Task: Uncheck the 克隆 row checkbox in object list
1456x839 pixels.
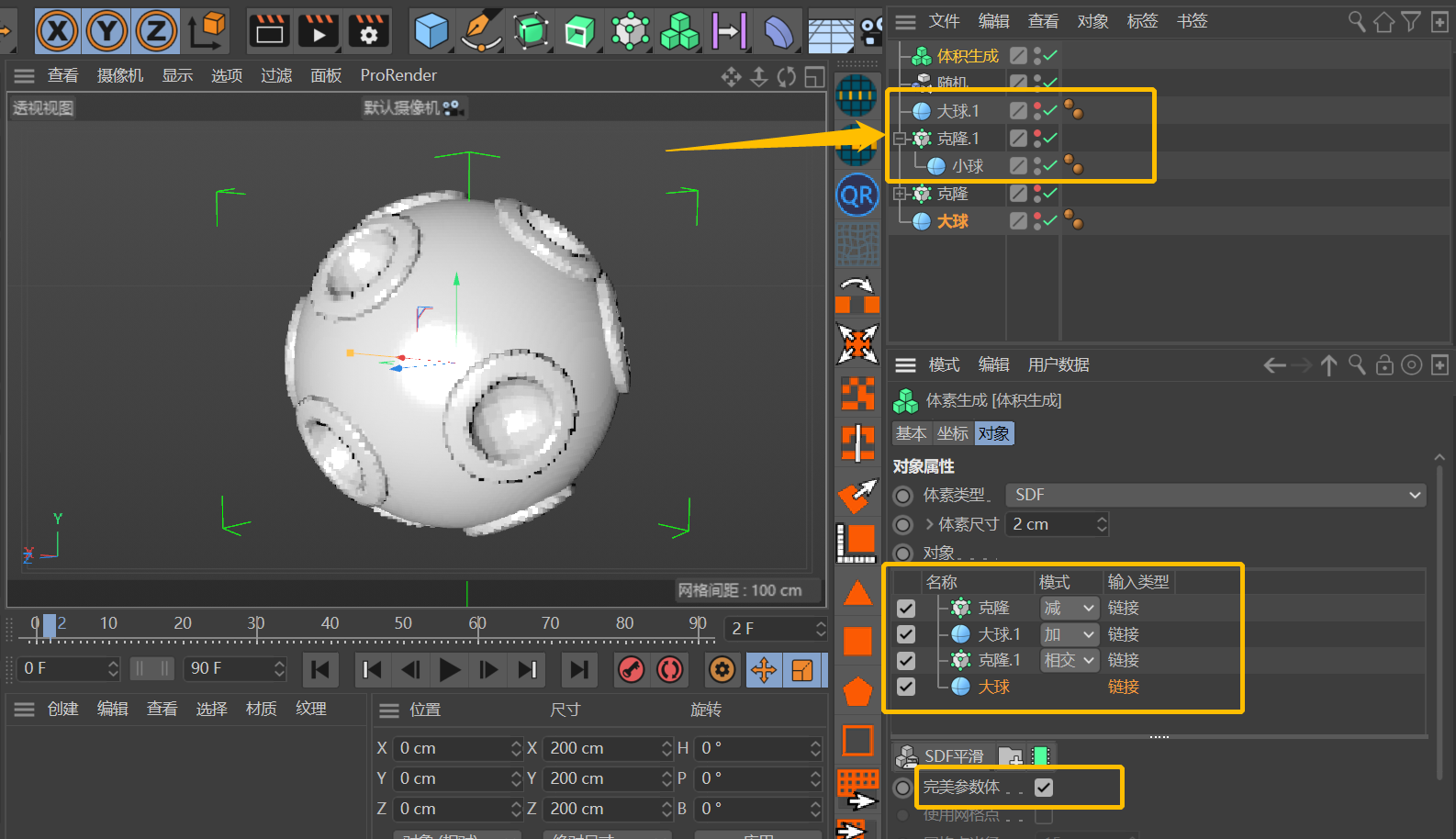Action: click(x=906, y=609)
